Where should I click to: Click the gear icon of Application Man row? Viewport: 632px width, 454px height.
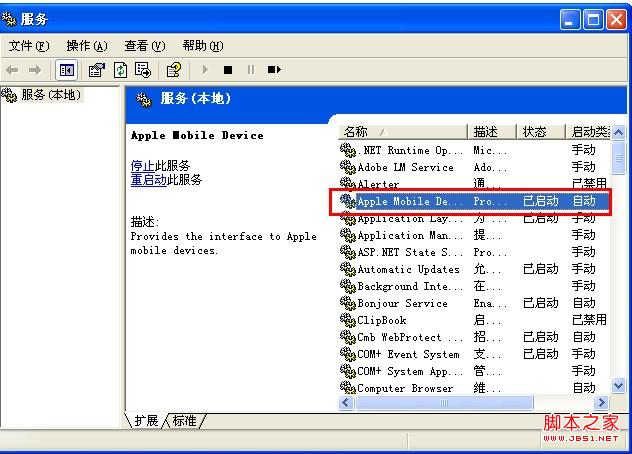pyautogui.click(x=347, y=235)
